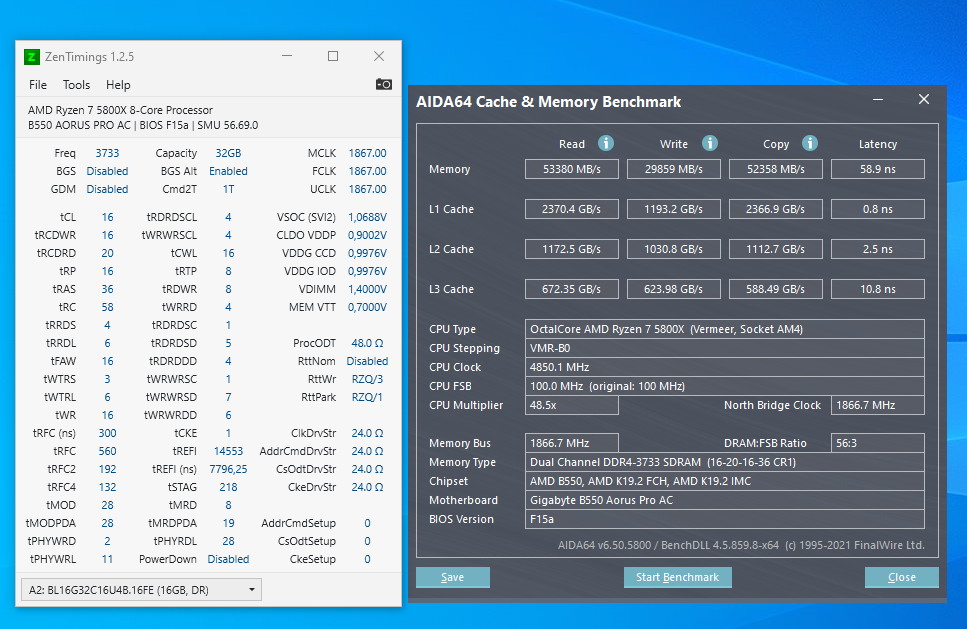This screenshot has width=967, height=629.
Task: Click Freq value 3733 in ZenTimings
Action: [107, 153]
